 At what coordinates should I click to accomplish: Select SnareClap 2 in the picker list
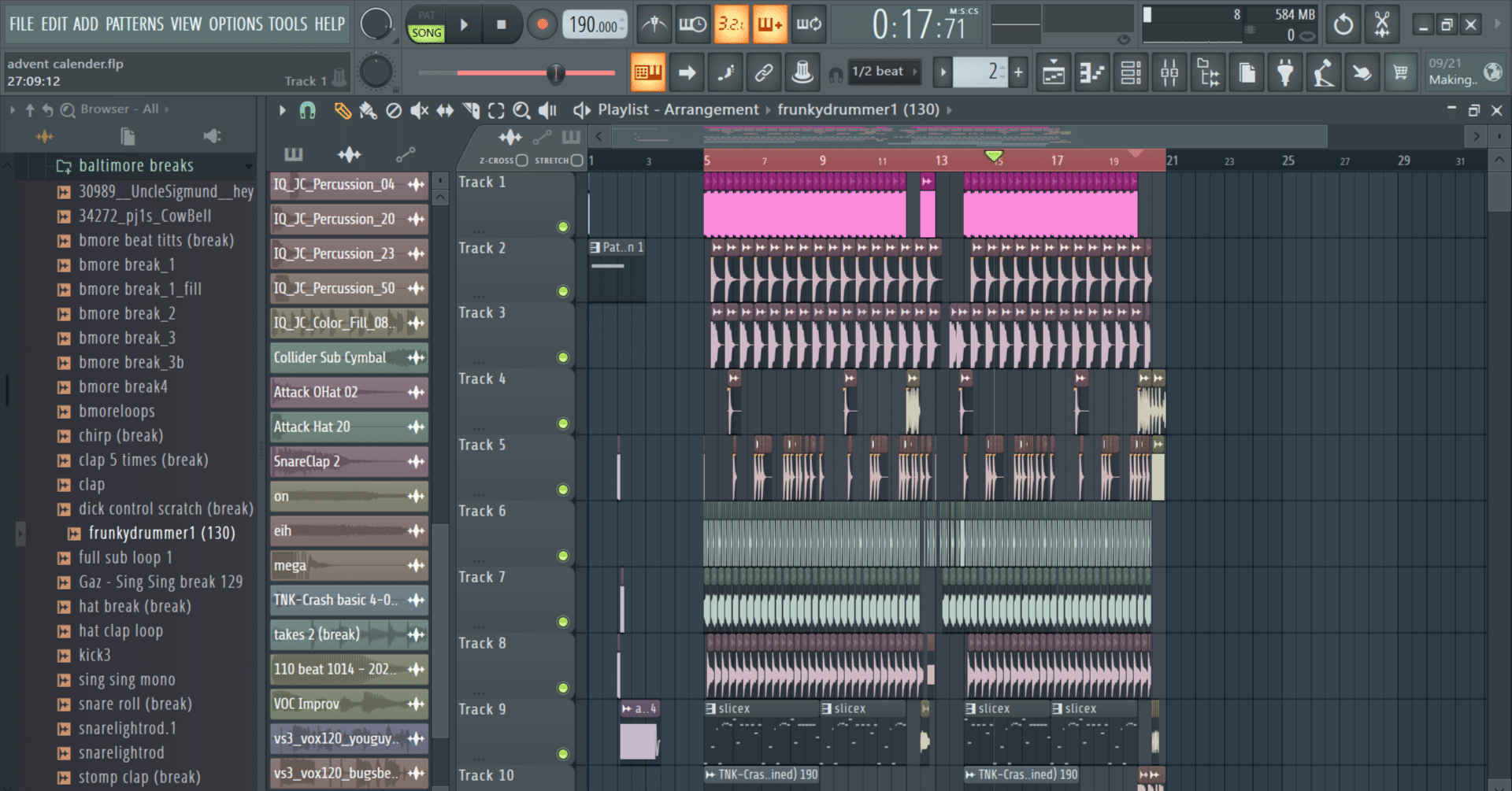(349, 461)
